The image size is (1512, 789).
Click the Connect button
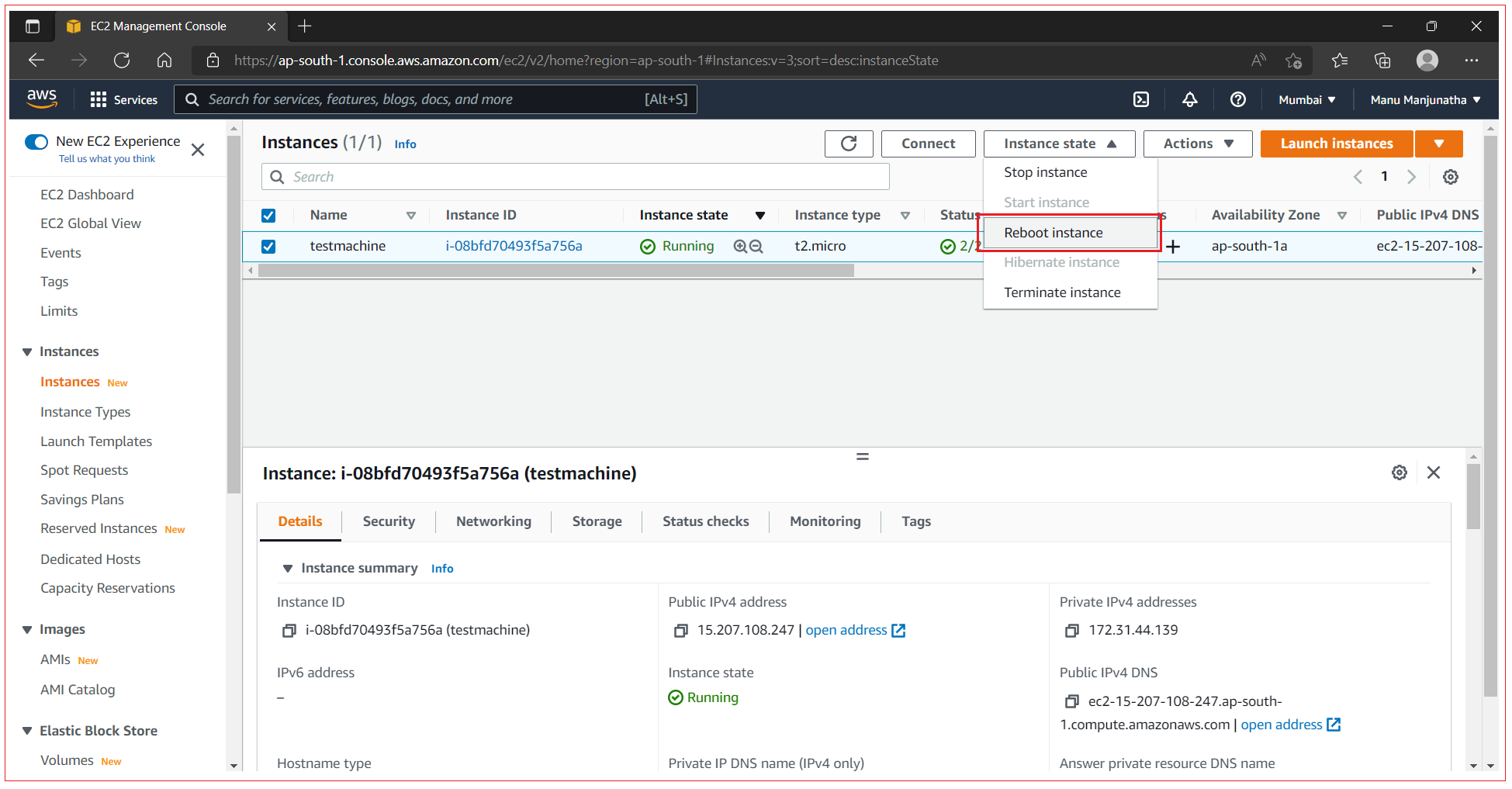coord(928,144)
